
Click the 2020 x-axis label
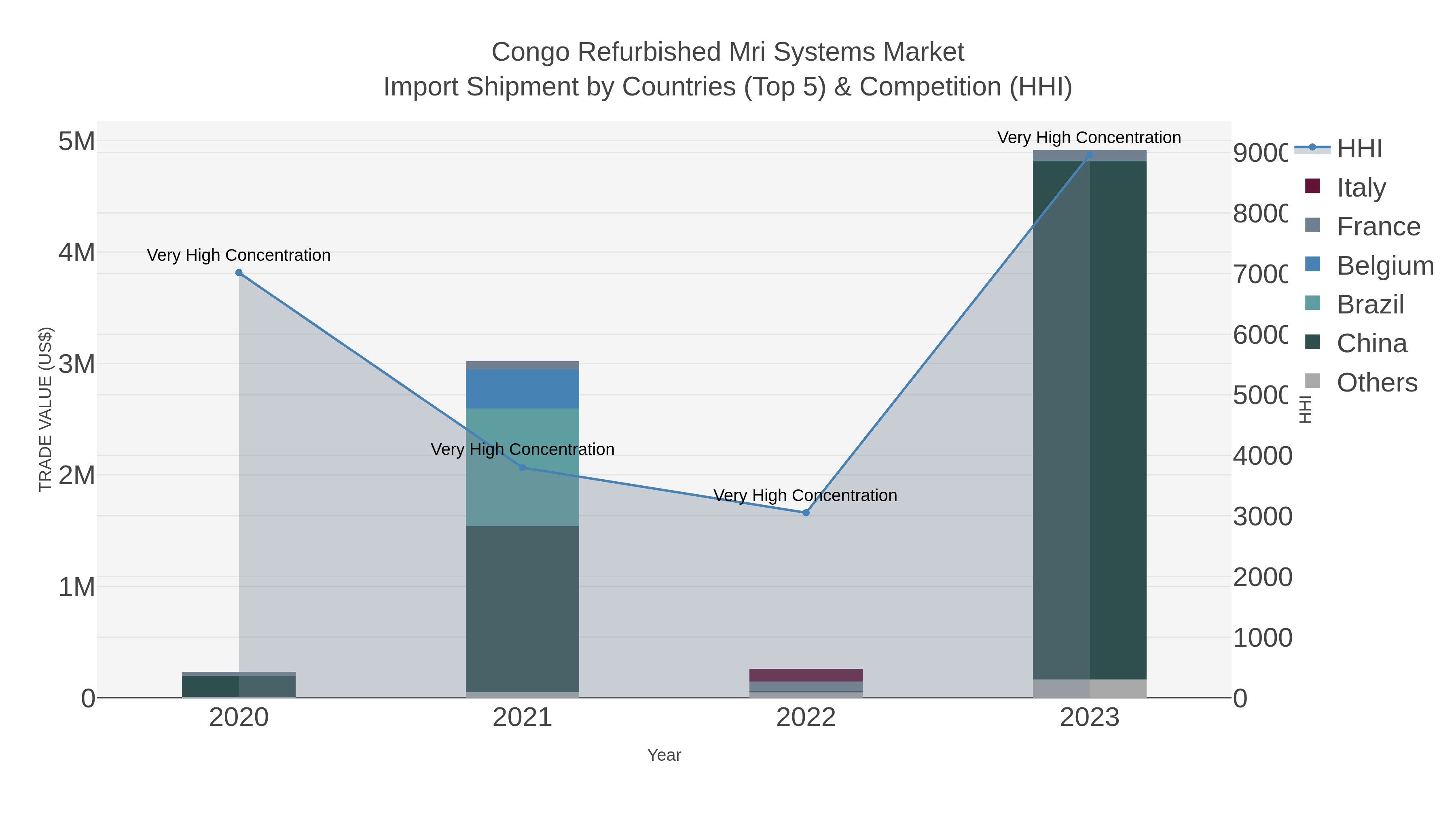pyautogui.click(x=239, y=717)
